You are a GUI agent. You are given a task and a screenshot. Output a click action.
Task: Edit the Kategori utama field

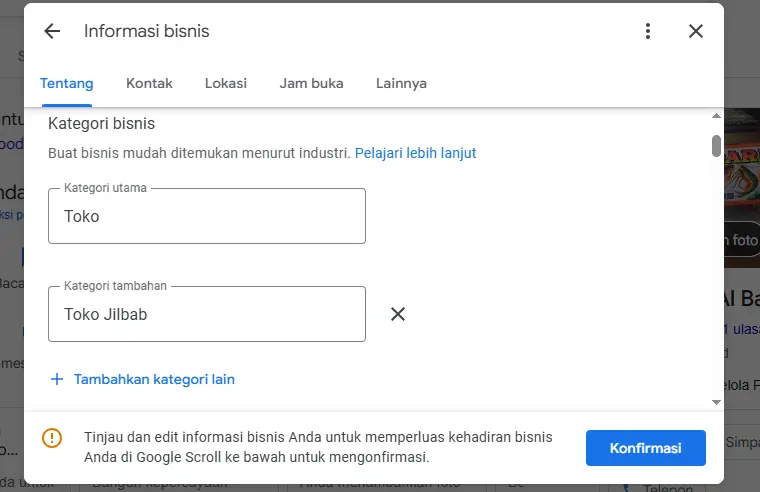[x=207, y=216]
